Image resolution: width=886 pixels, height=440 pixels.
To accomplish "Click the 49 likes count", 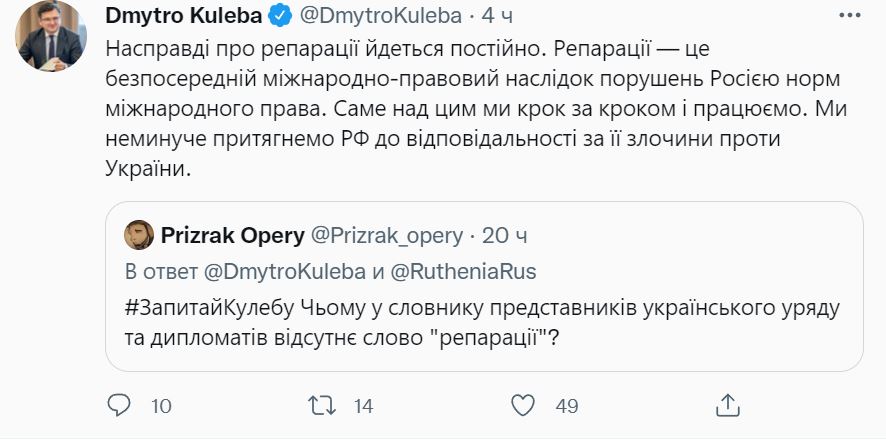I will coord(567,406).
